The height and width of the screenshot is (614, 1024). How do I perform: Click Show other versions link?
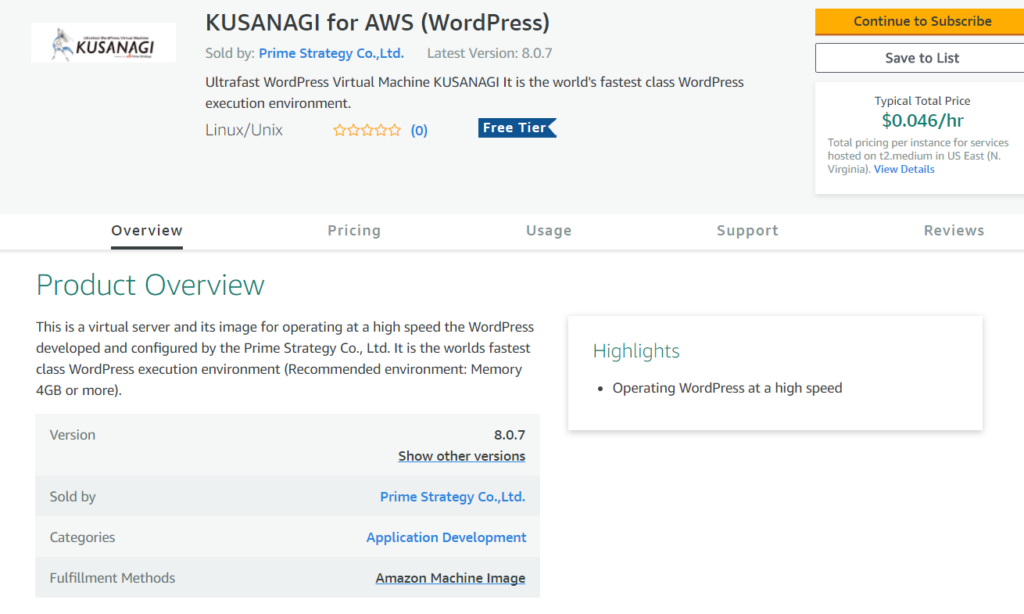pos(462,456)
